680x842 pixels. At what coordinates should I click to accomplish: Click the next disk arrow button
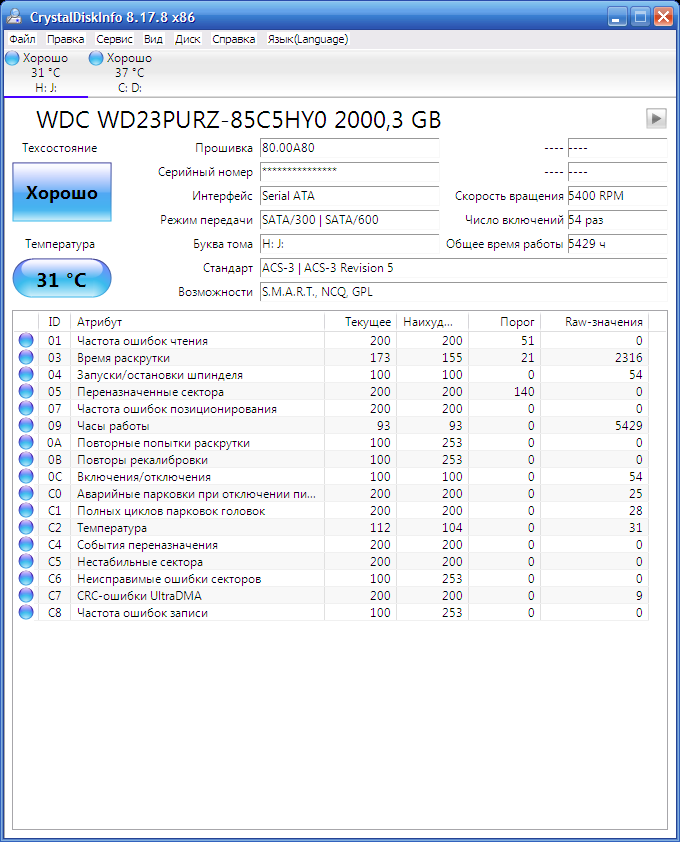tap(656, 119)
